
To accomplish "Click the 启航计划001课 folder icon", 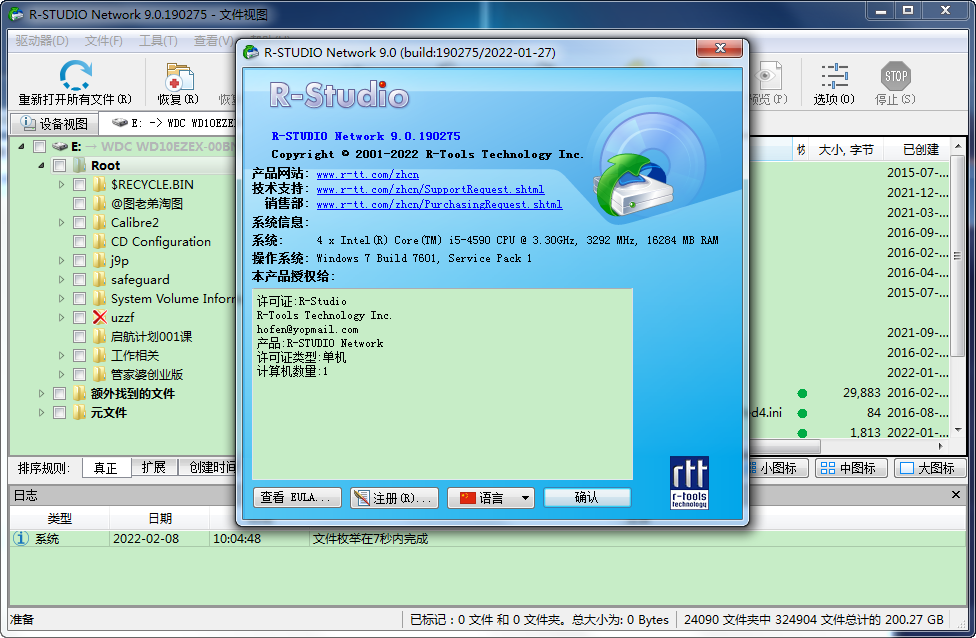I will point(99,336).
